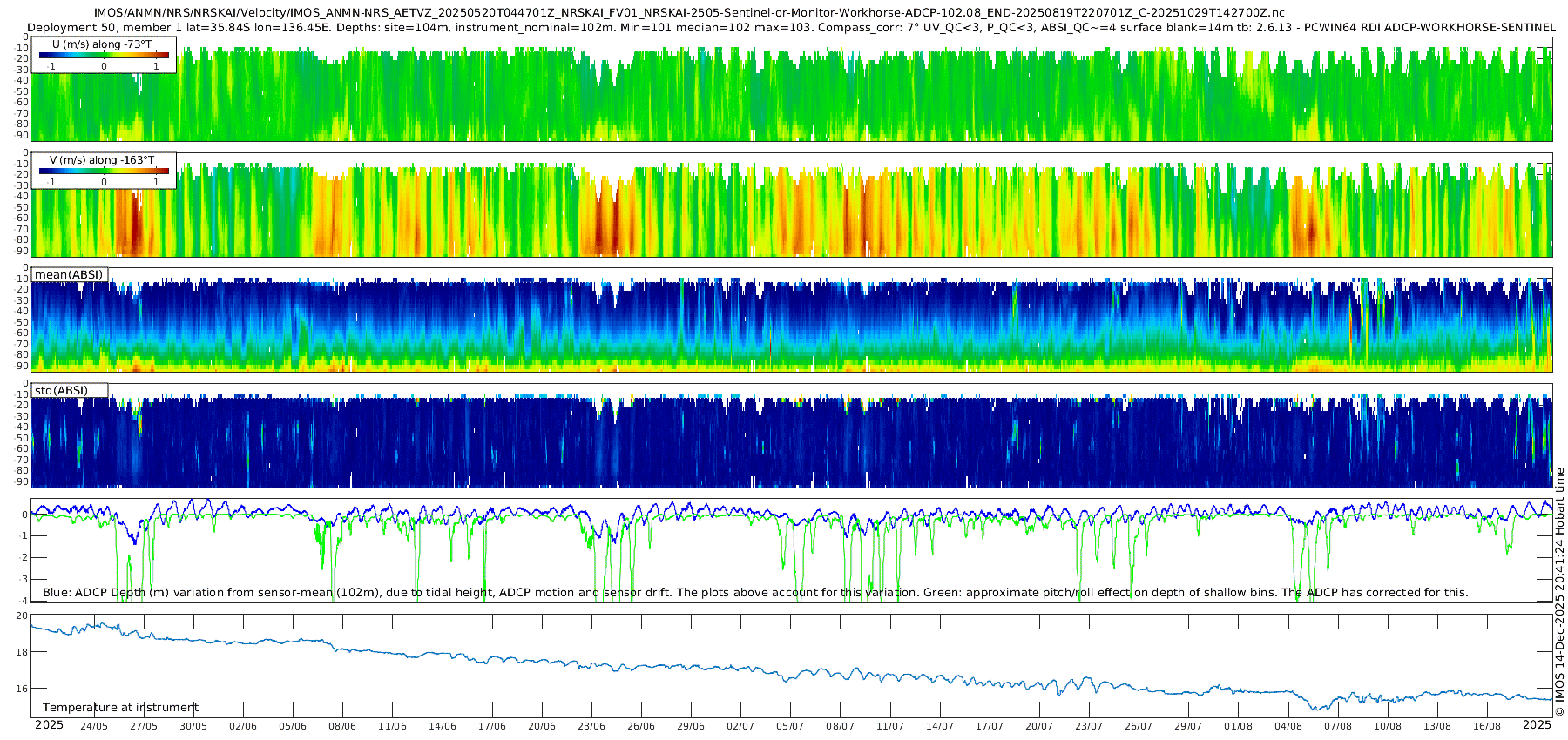Select the 05/06 date tick label
The width and height of the screenshot is (1568, 740).
[x=293, y=726]
